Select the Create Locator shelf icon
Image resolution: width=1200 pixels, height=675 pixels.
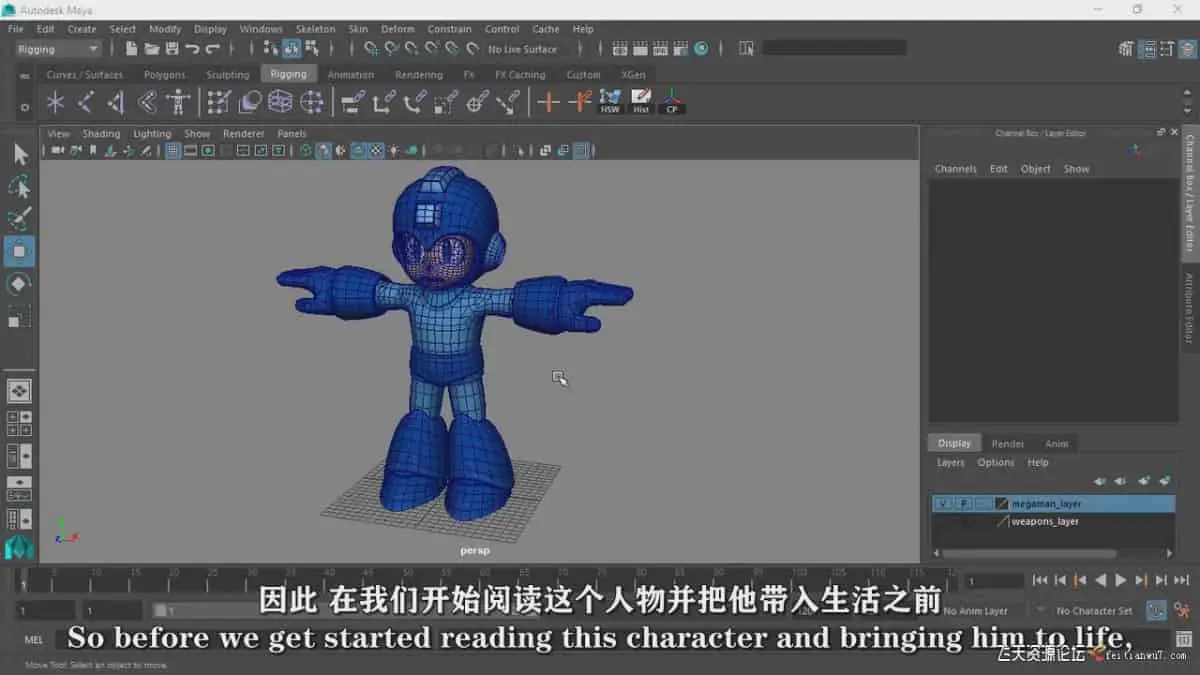tap(56, 102)
